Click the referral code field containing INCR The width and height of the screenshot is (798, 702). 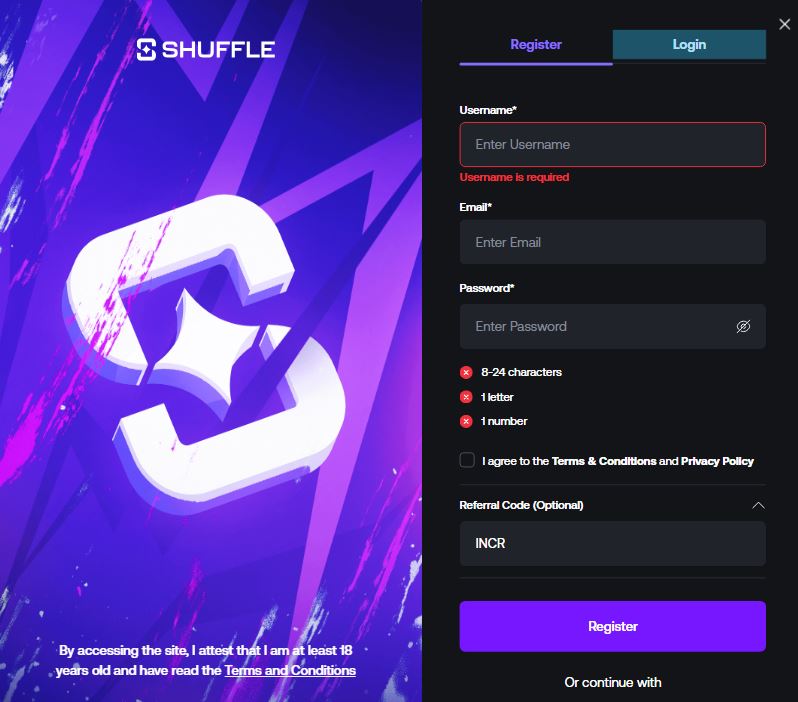tap(612, 543)
